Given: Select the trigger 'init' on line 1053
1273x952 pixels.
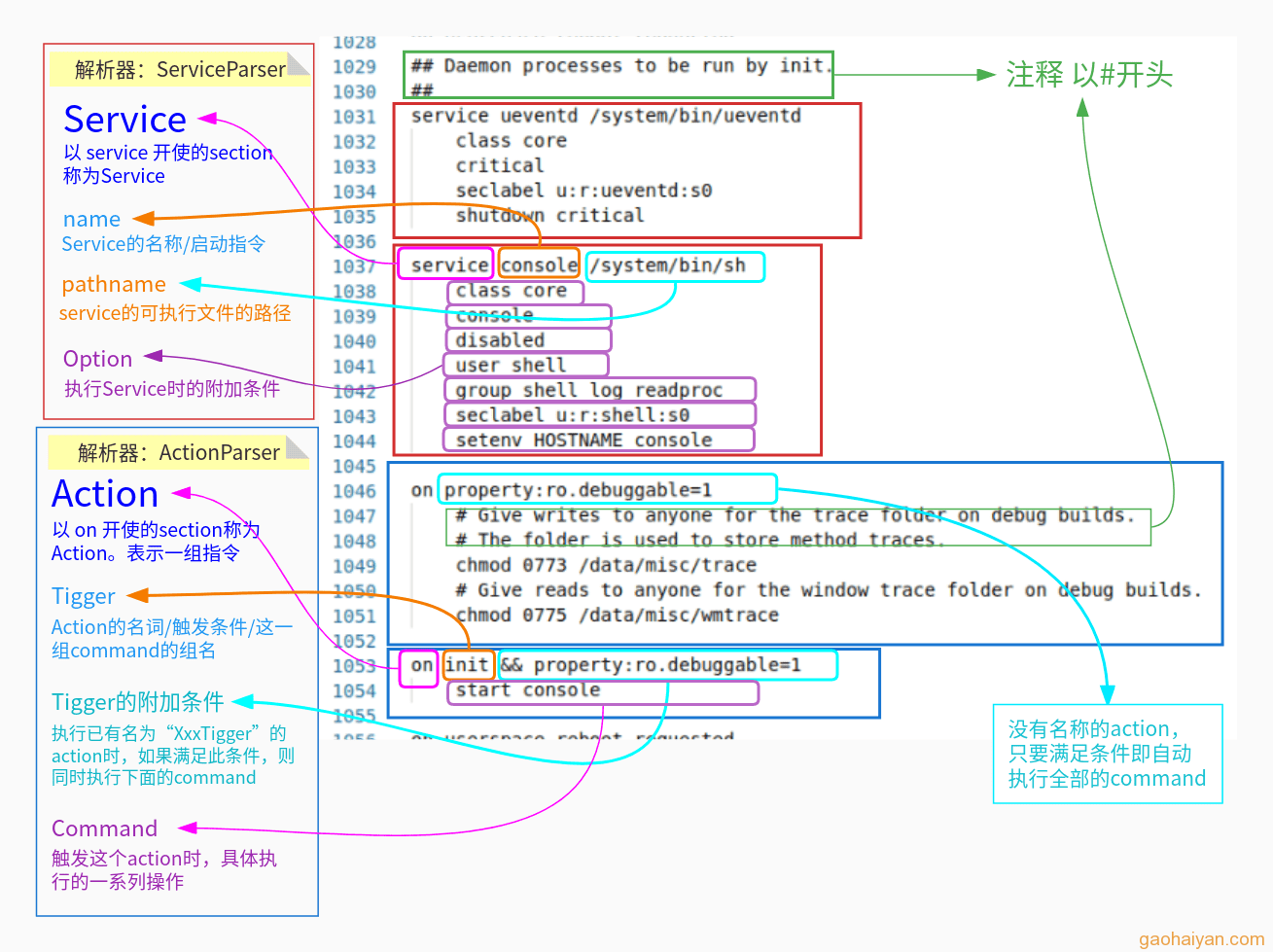Looking at the screenshot, I should pos(467,665).
